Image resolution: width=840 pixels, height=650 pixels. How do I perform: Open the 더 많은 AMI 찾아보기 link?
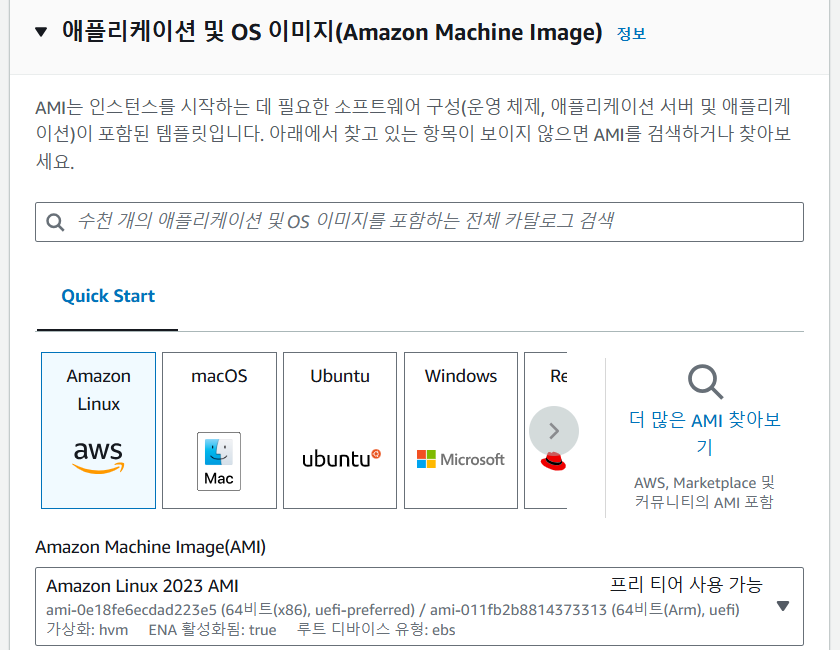(704, 433)
